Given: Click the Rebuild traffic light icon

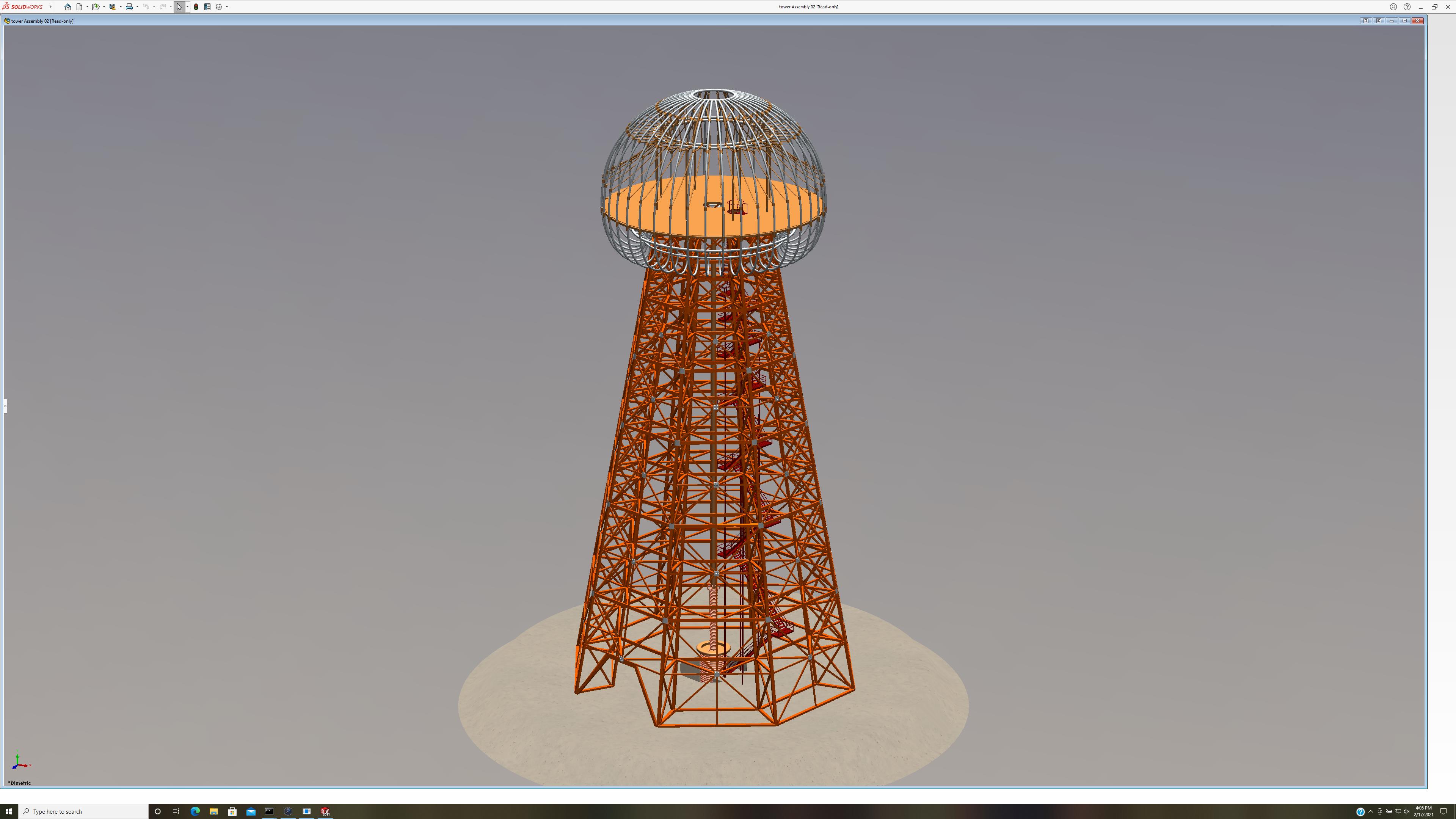Looking at the screenshot, I should (196, 7).
